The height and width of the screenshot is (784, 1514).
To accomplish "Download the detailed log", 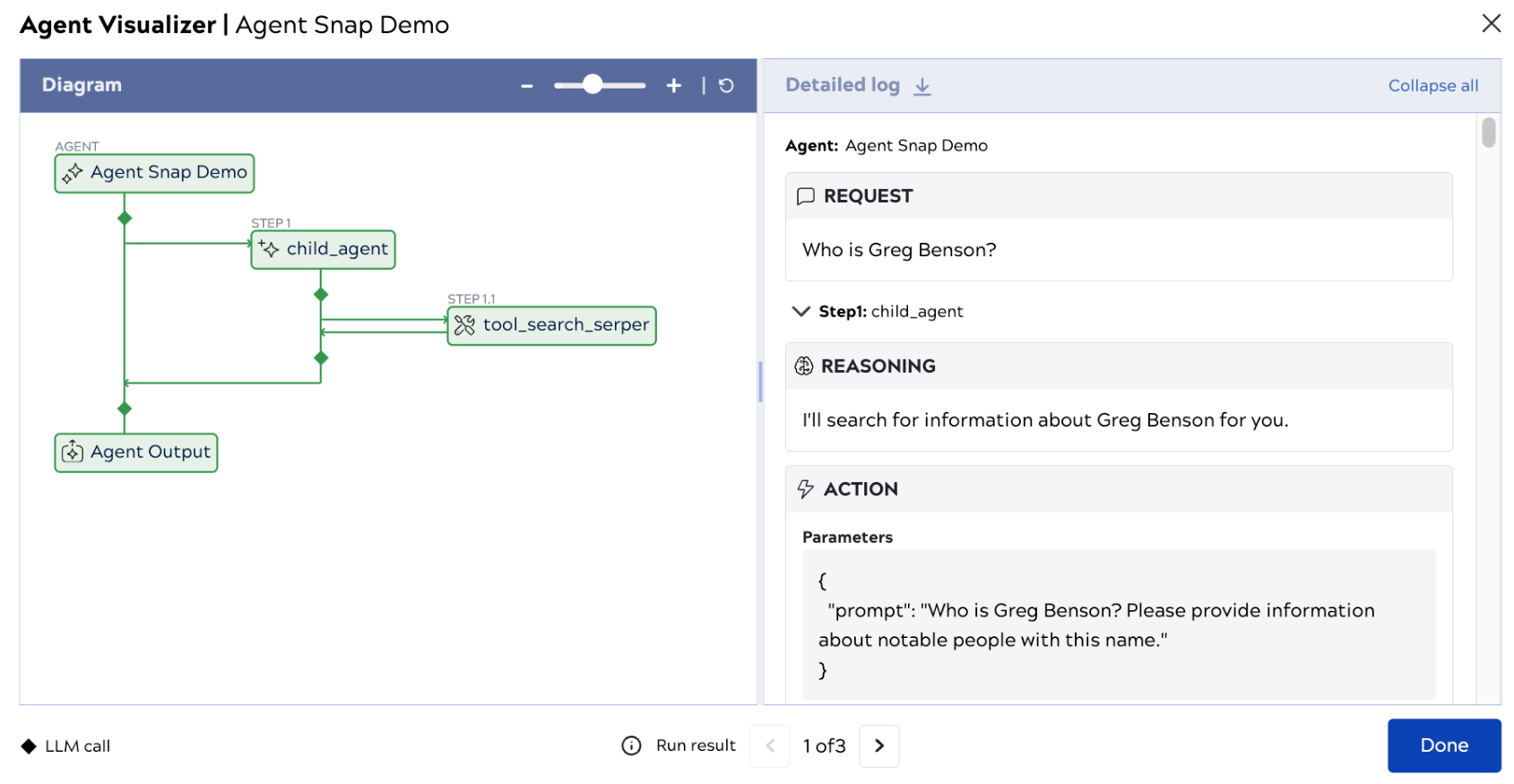I will tap(922, 86).
